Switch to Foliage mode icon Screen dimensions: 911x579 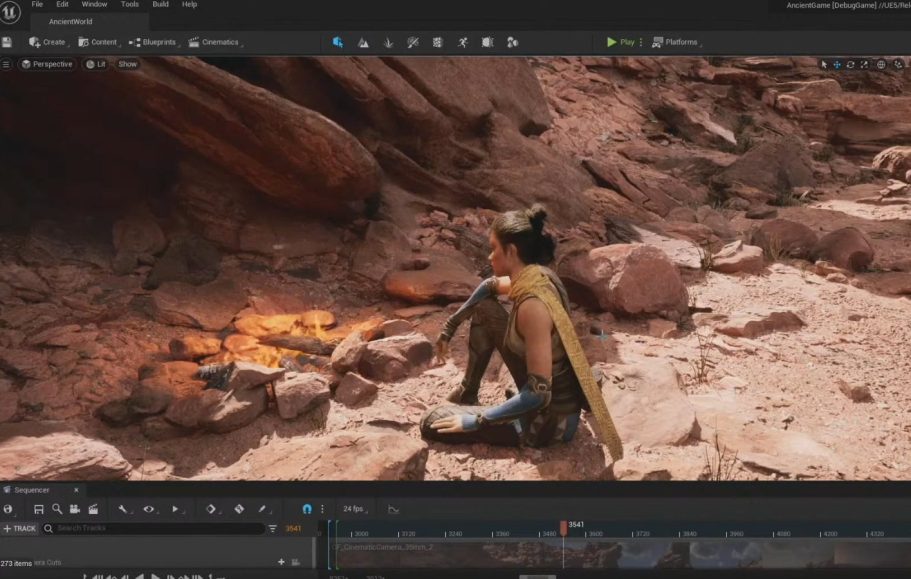tap(388, 42)
